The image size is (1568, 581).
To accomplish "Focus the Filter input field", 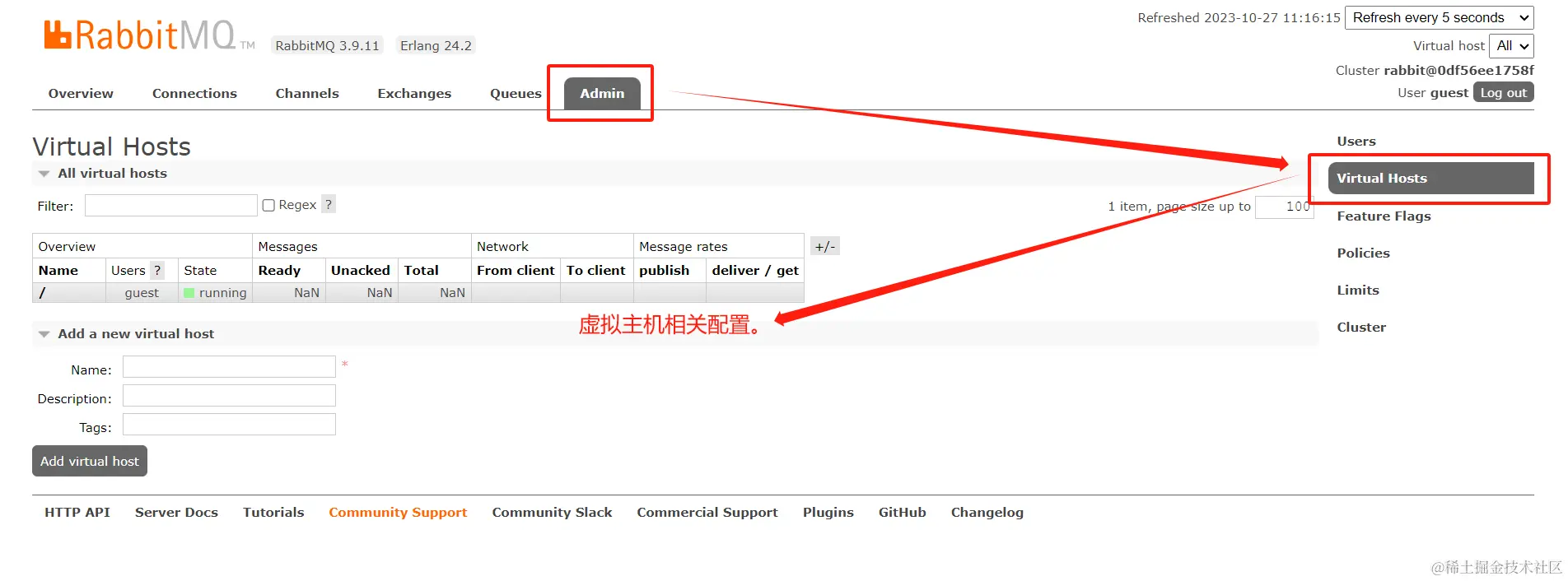I will pyautogui.click(x=171, y=205).
